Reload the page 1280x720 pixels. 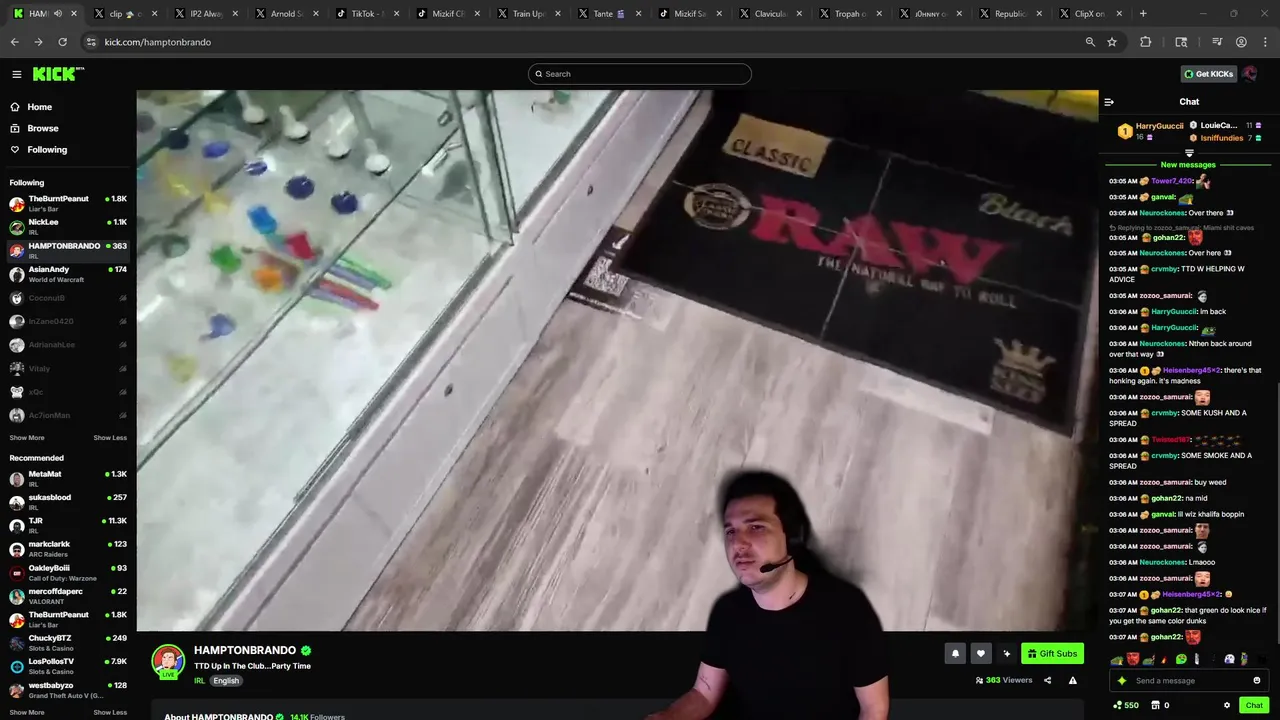point(62,42)
